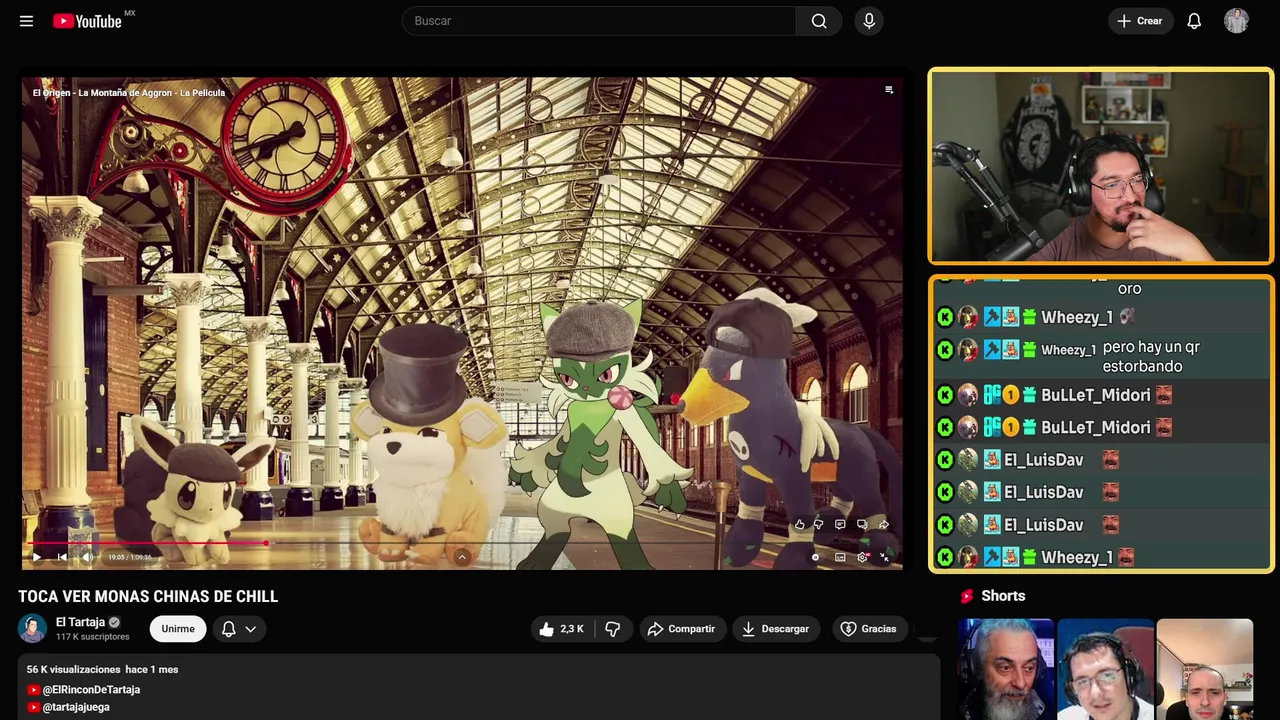Click the Crear button

point(1140,21)
